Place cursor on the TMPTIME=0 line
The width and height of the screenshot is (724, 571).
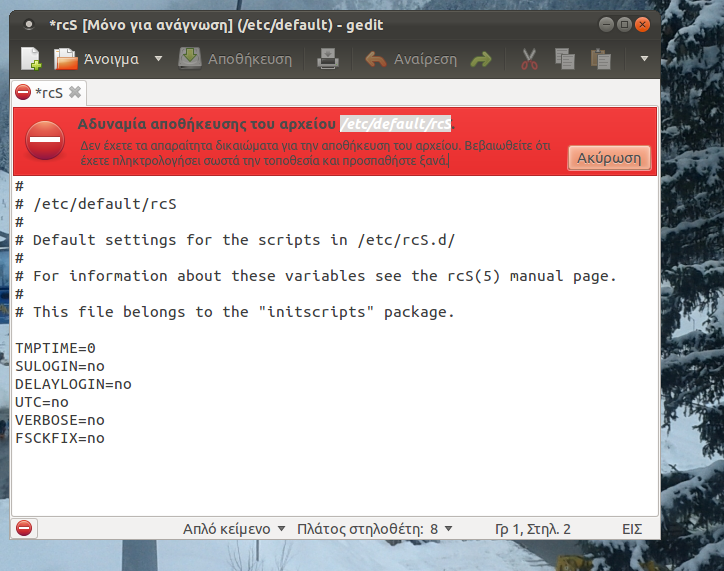tap(55, 348)
